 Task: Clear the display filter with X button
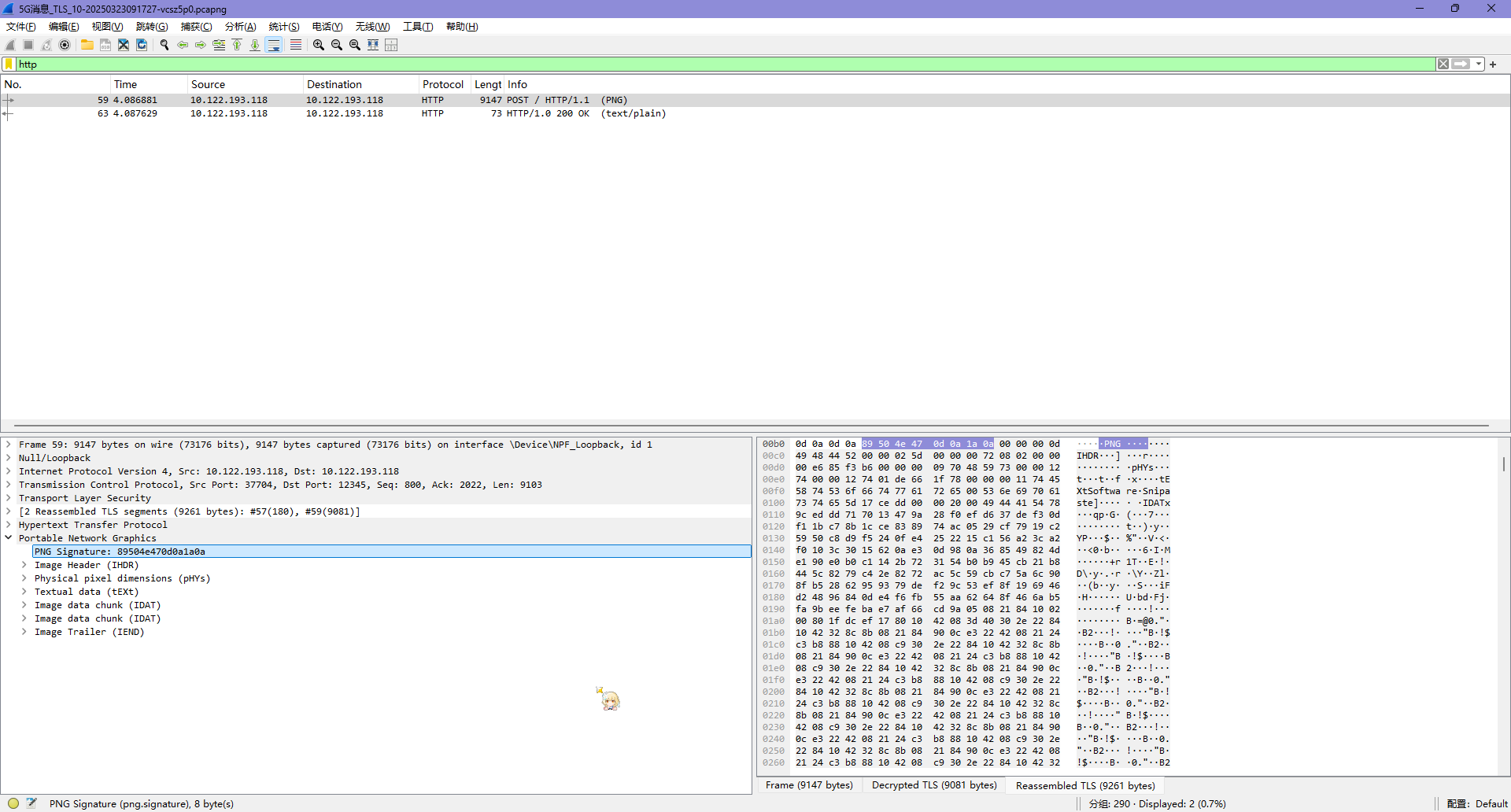click(x=1443, y=65)
